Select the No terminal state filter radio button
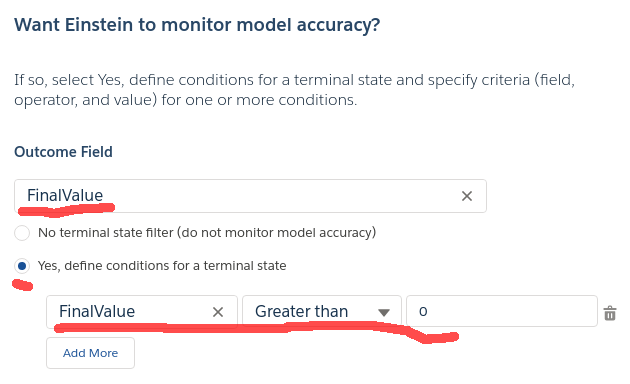 coord(22,233)
